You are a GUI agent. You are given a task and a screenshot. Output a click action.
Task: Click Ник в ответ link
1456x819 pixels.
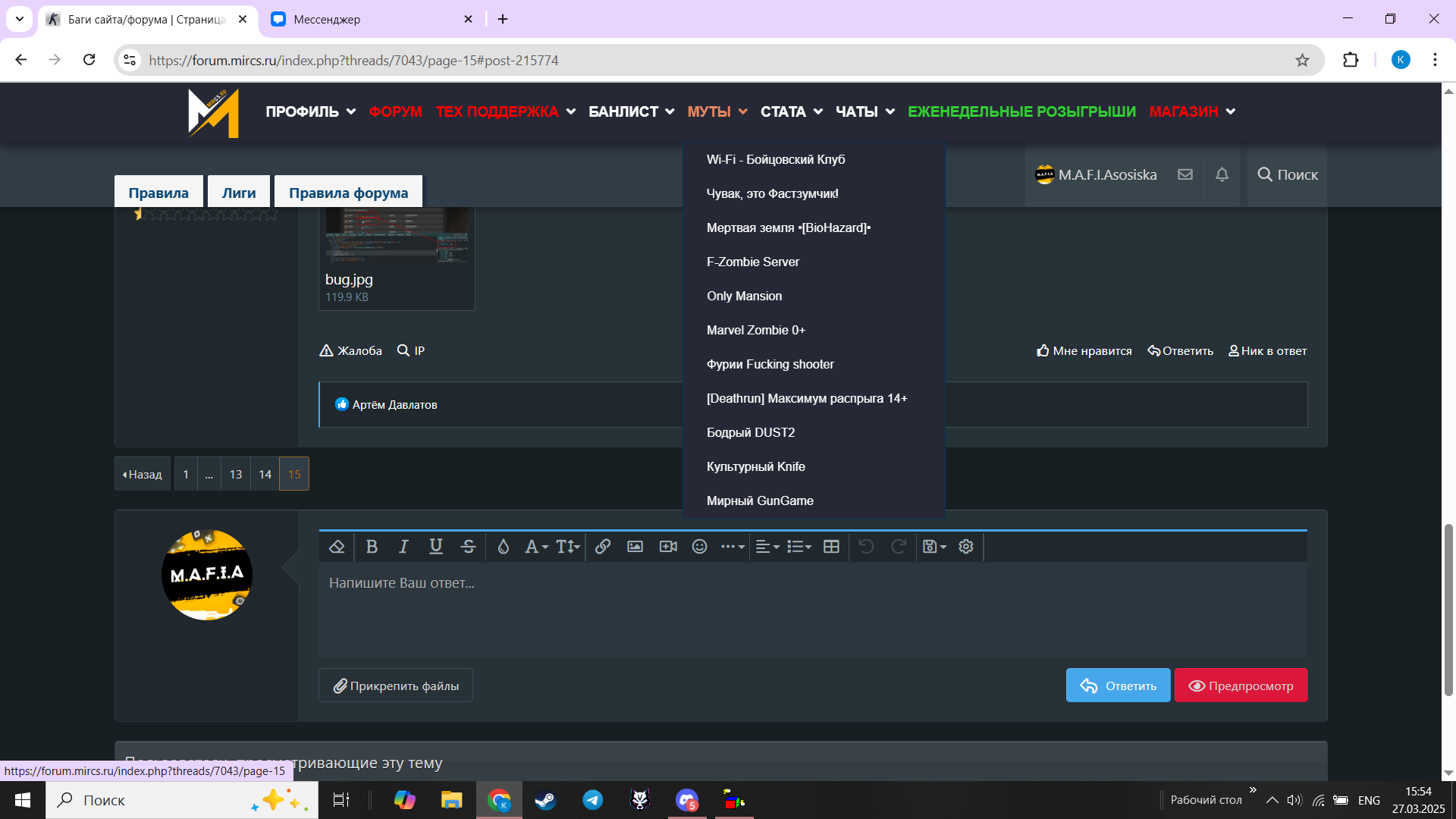1267,351
